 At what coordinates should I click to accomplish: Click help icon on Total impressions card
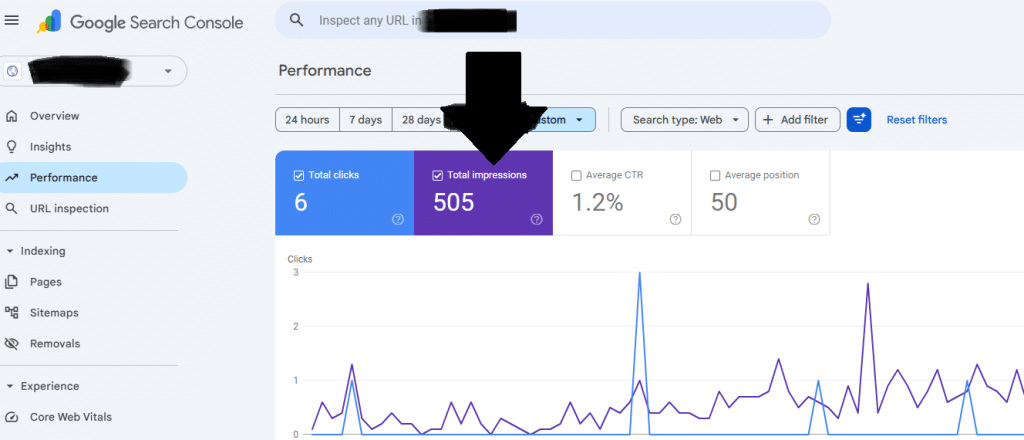tap(536, 219)
